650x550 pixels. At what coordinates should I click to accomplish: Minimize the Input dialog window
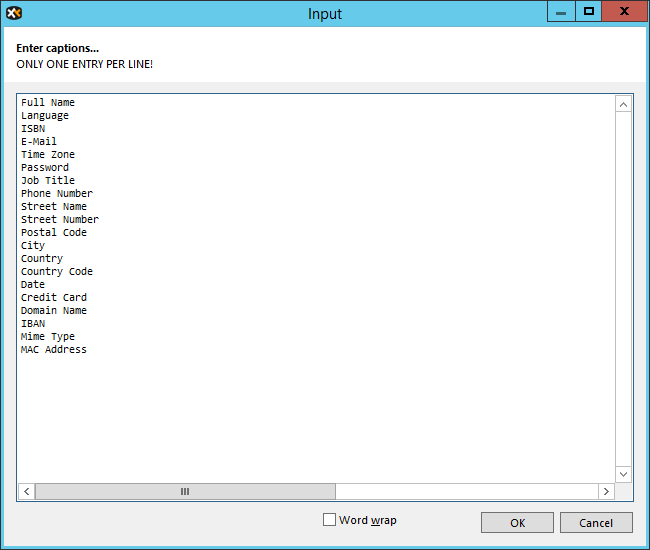coord(561,12)
